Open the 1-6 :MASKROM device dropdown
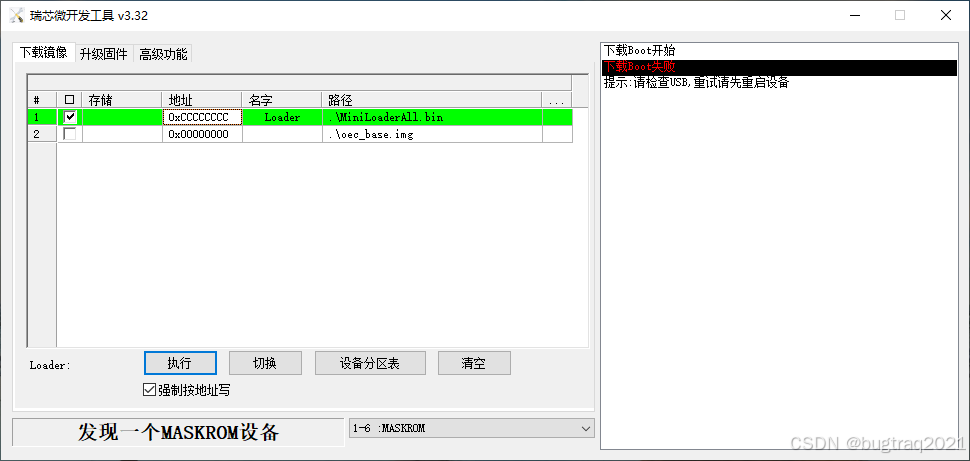 pyautogui.click(x=471, y=428)
